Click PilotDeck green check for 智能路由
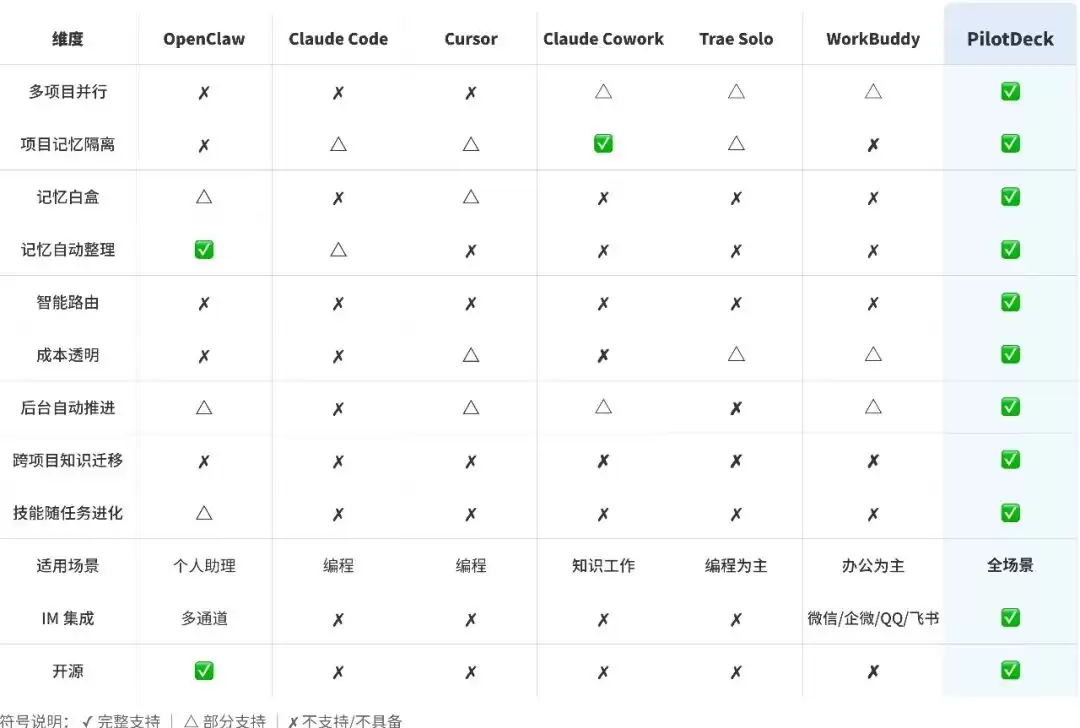The image size is (1080, 728). pyautogui.click(x=1010, y=302)
